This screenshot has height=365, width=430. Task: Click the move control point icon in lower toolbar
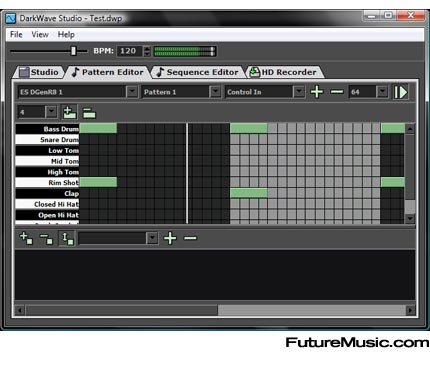pos(67,238)
